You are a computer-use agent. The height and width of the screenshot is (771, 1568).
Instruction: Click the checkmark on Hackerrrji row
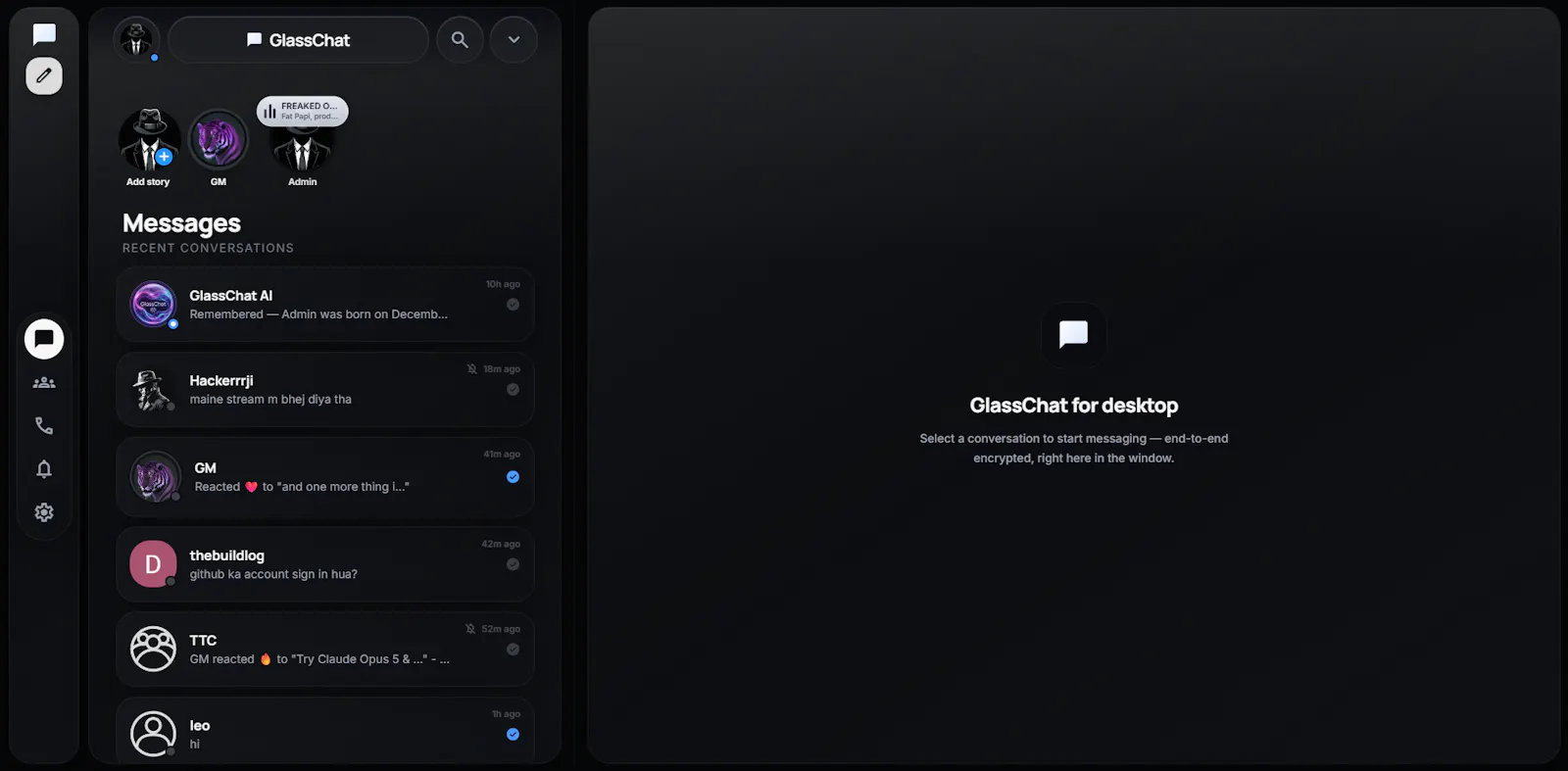[x=513, y=390]
